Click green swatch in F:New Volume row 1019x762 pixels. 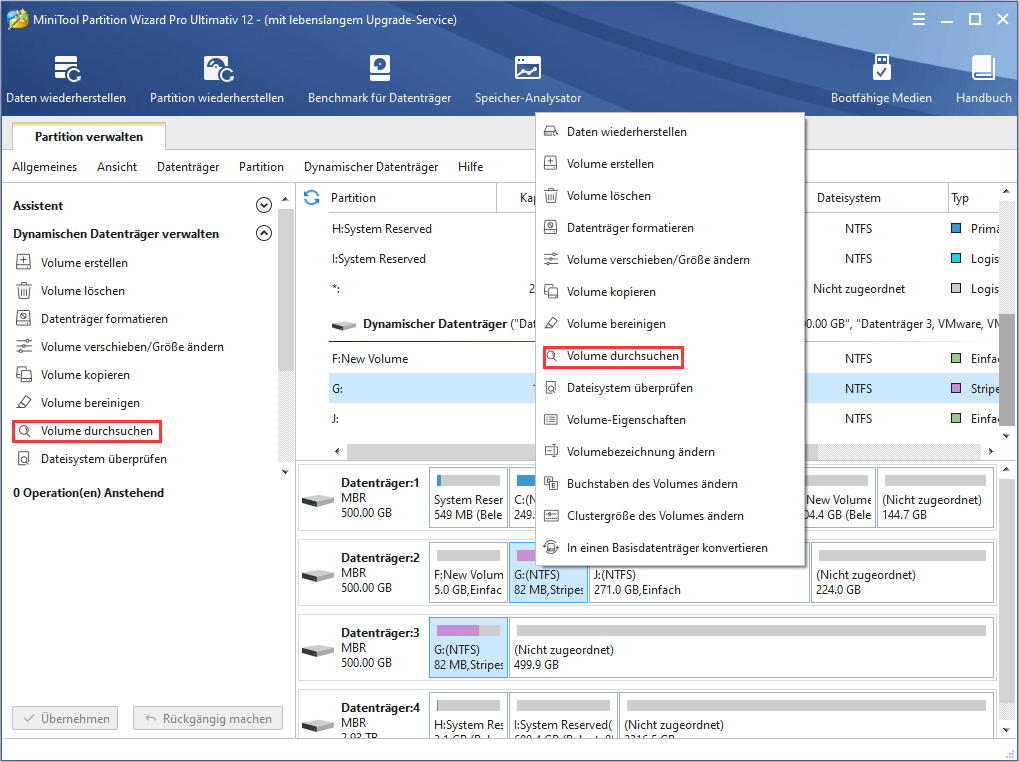click(x=956, y=359)
